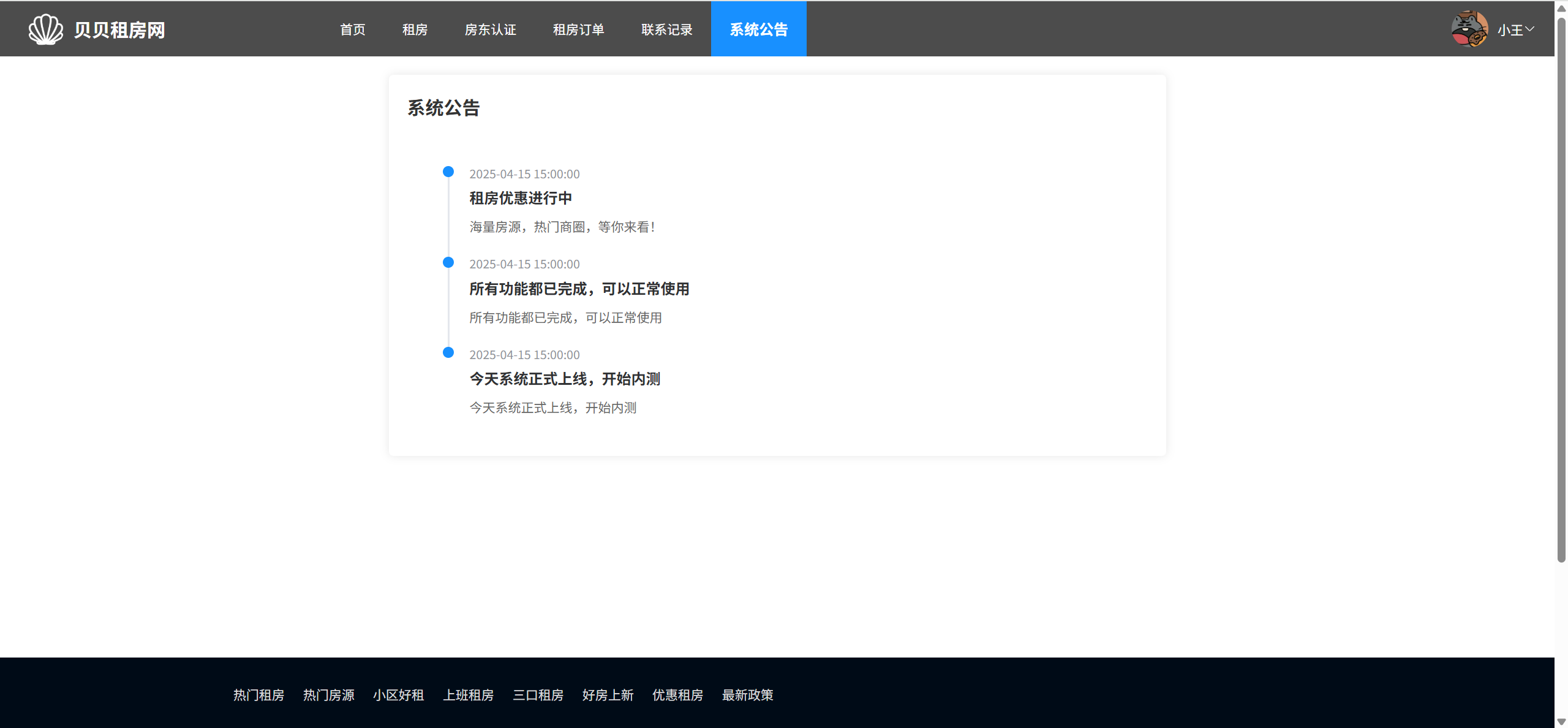Click the 最新政策 footer link
The image size is (1568, 728).
[x=747, y=695]
